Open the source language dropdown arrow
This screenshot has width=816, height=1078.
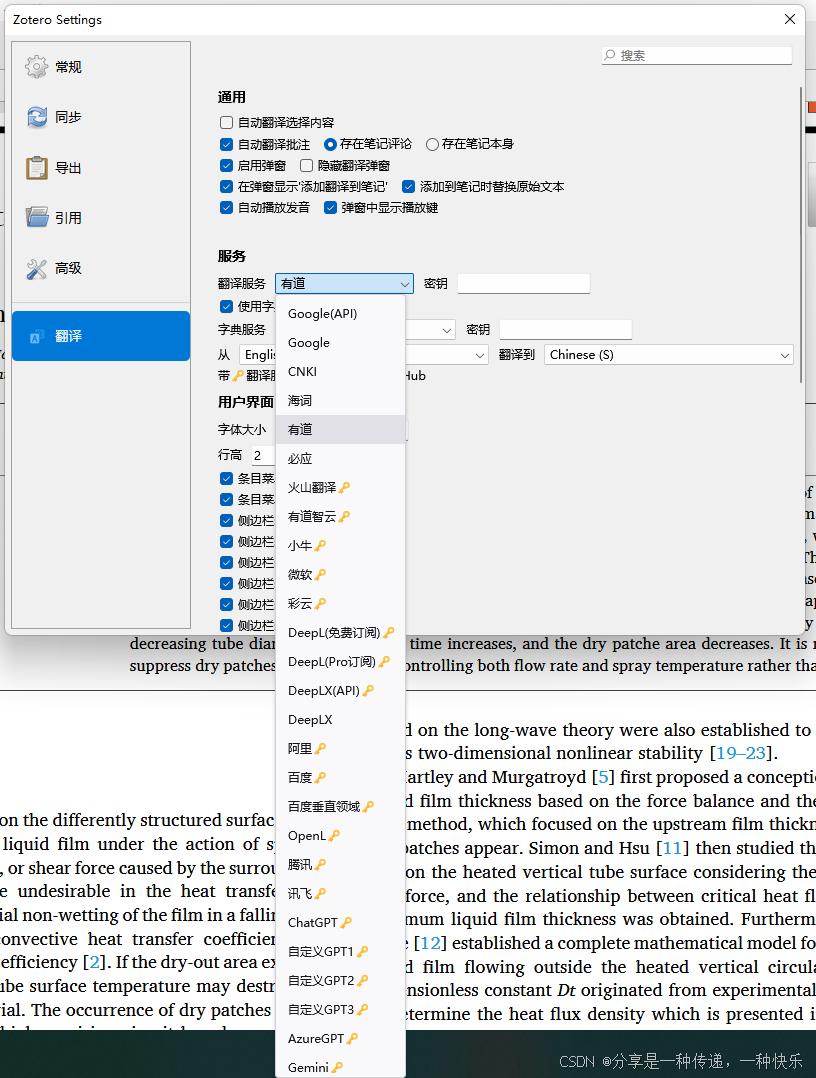(x=480, y=355)
